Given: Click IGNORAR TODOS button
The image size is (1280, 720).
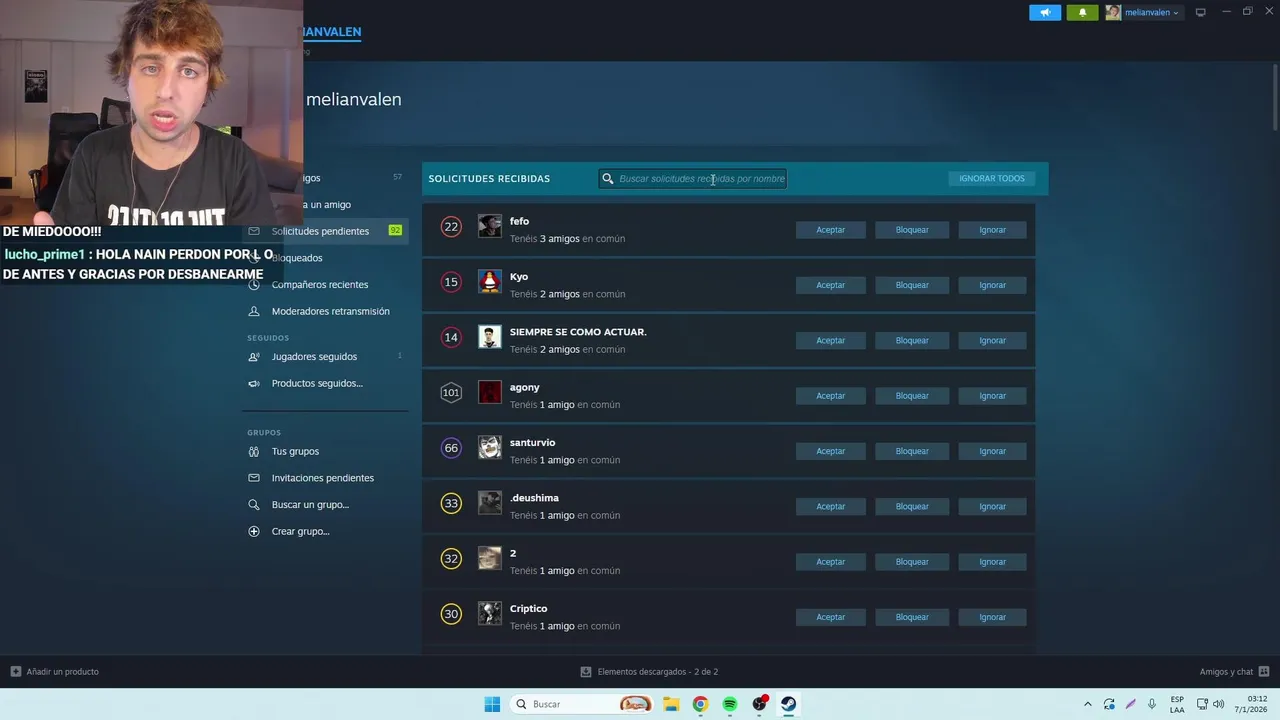Looking at the screenshot, I should click(992, 179).
